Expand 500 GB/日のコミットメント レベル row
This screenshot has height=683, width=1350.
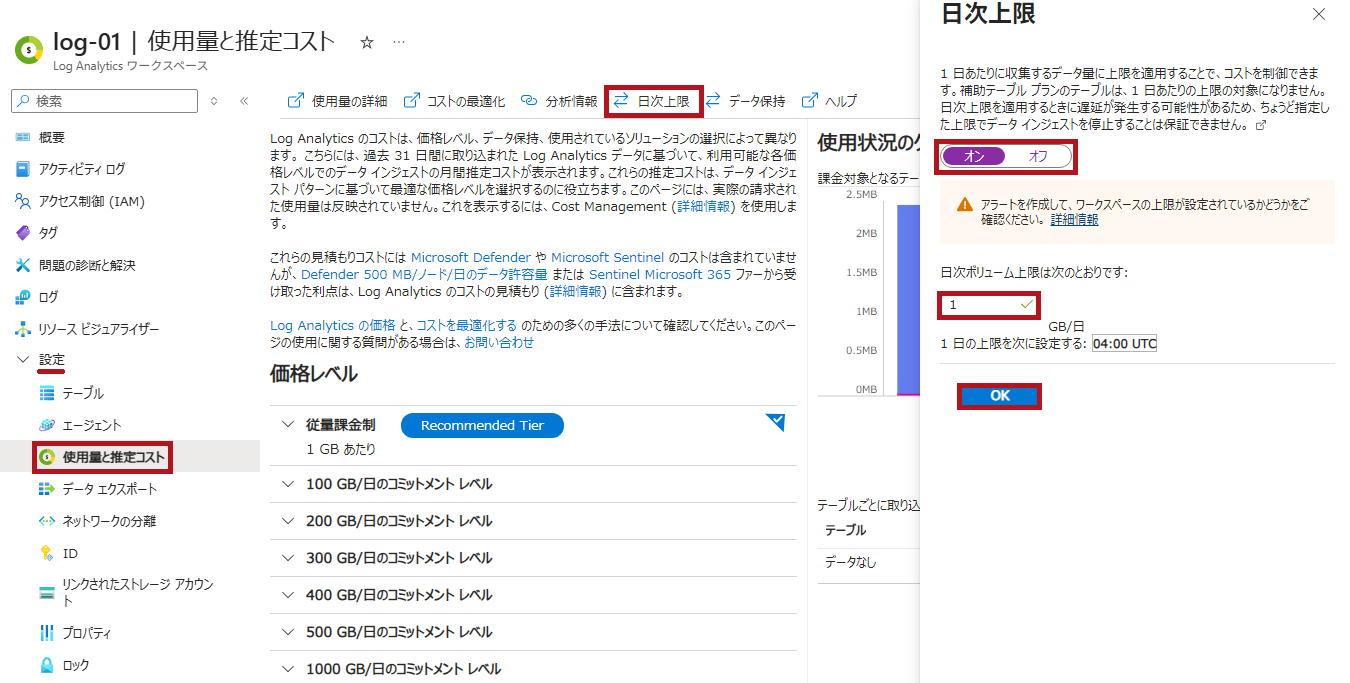(x=288, y=632)
